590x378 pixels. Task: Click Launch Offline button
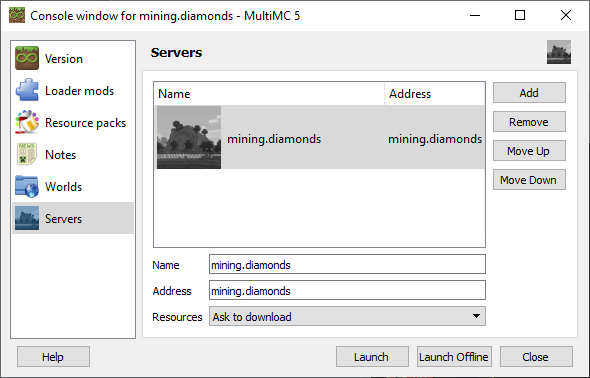click(x=454, y=357)
